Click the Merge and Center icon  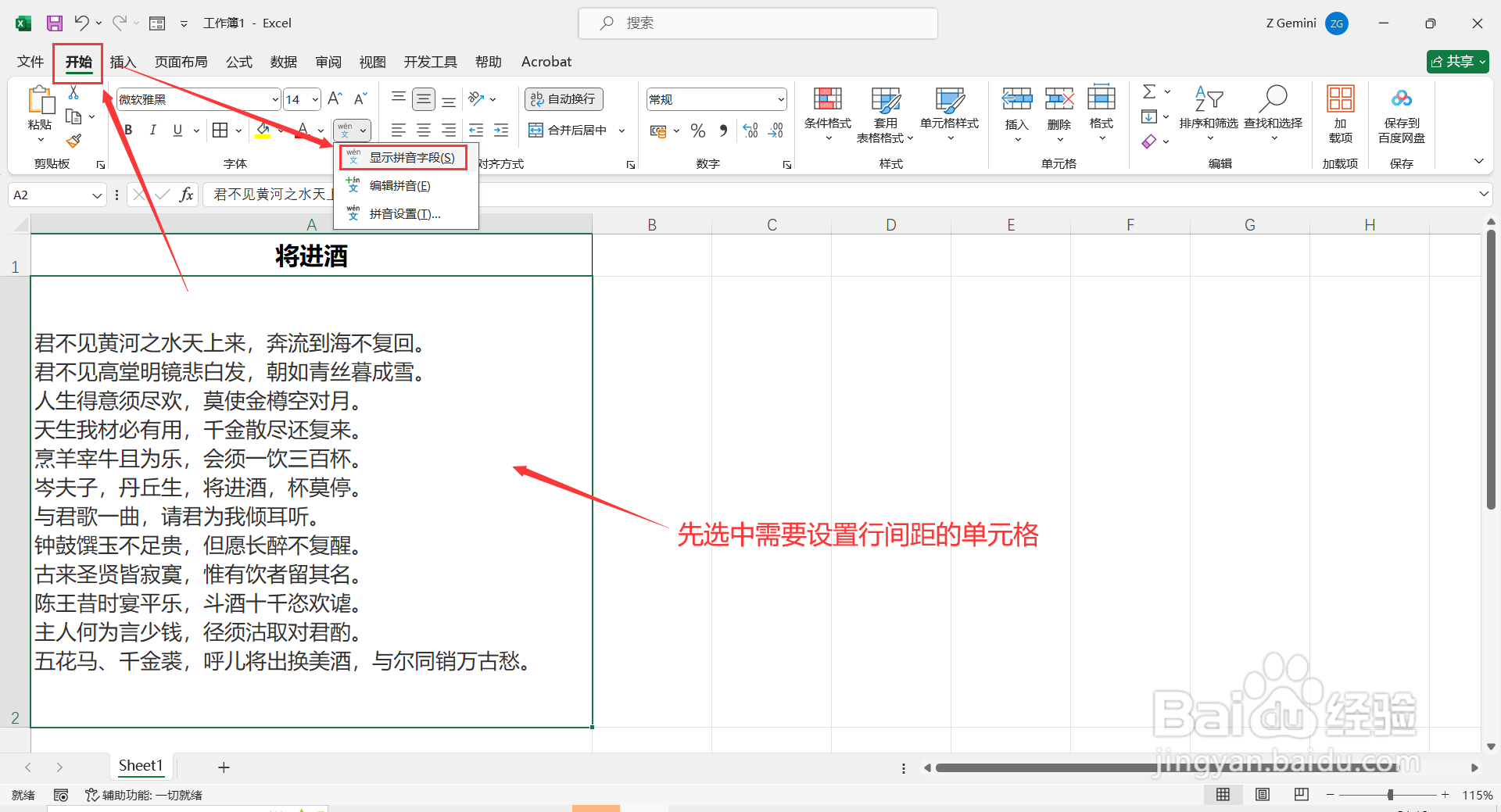click(x=536, y=130)
